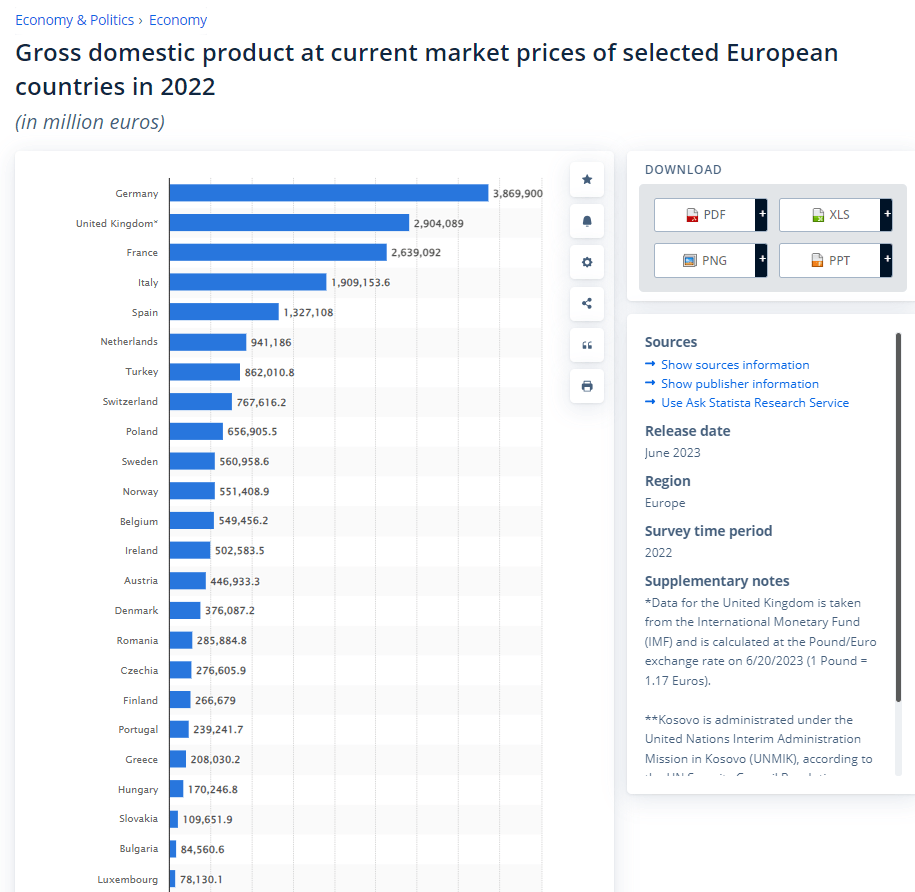Image resolution: width=915 pixels, height=892 pixels.
Task: Download the data as XLS
Action: [x=830, y=215]
